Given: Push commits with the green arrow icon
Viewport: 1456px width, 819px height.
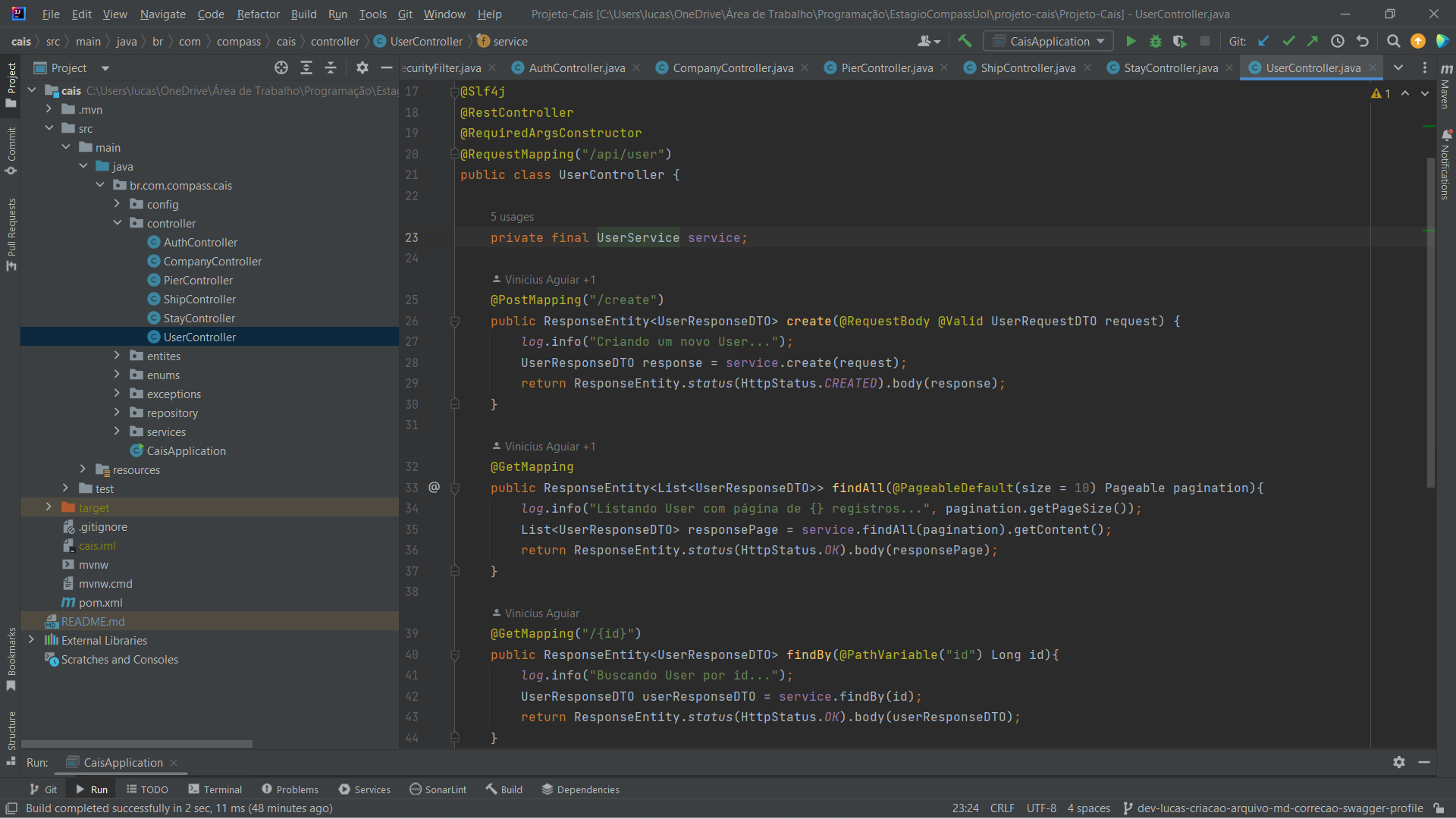Looking at the screenshot, I should point(1313,41).
